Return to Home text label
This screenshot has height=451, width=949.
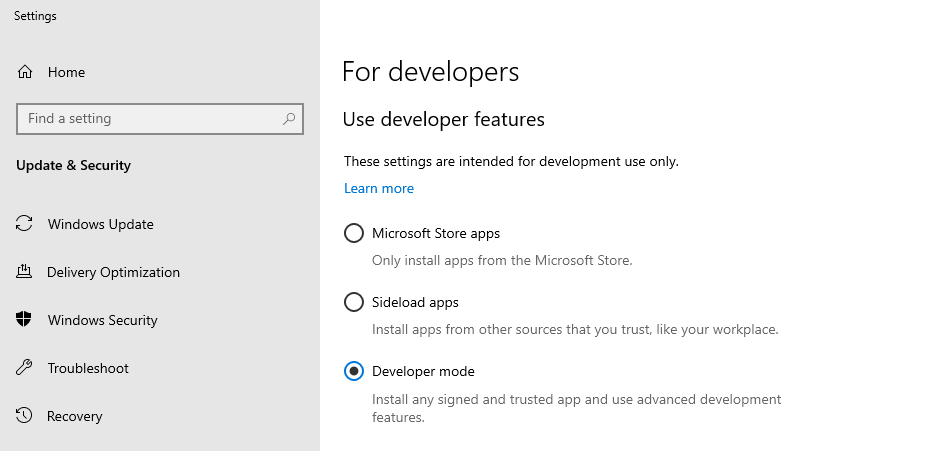point(66,72)
